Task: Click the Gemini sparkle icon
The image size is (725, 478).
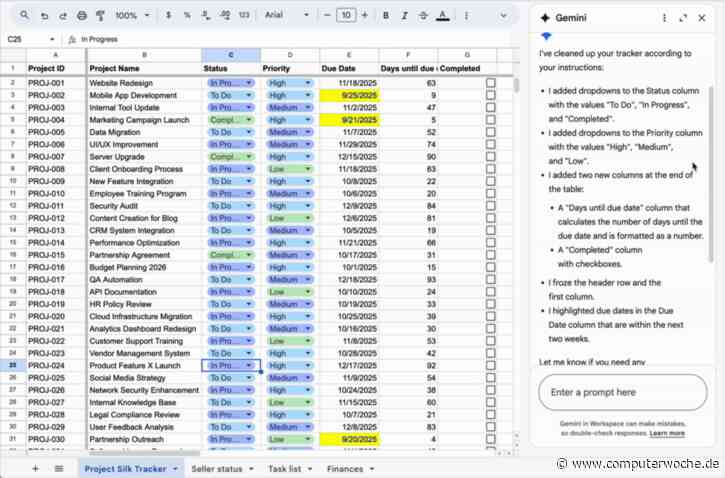Action: (545, 18)
